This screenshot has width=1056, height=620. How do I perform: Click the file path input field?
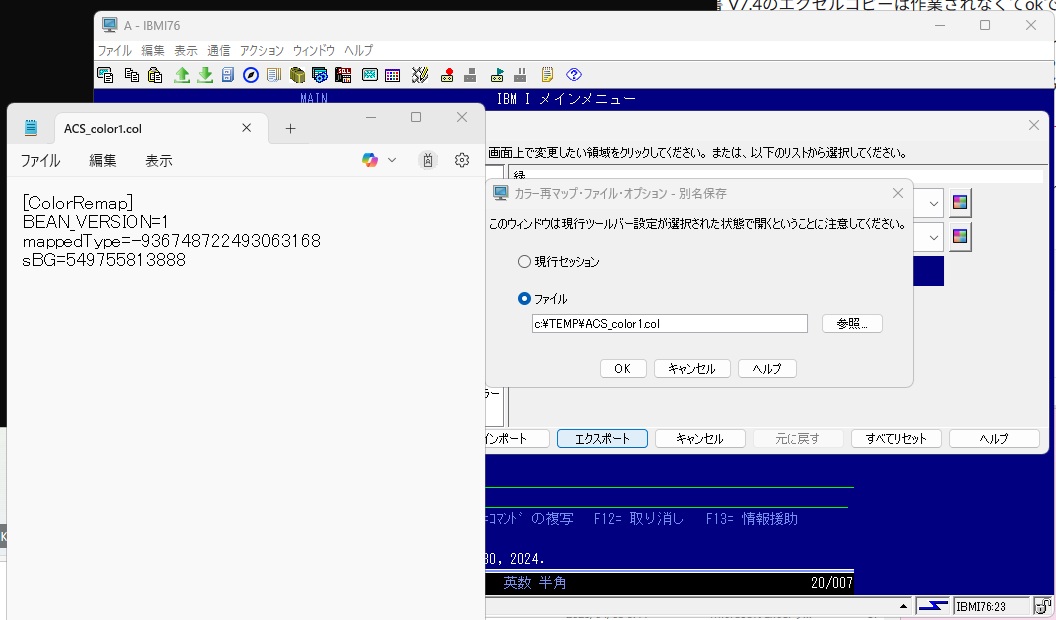(x=670, y=323)
